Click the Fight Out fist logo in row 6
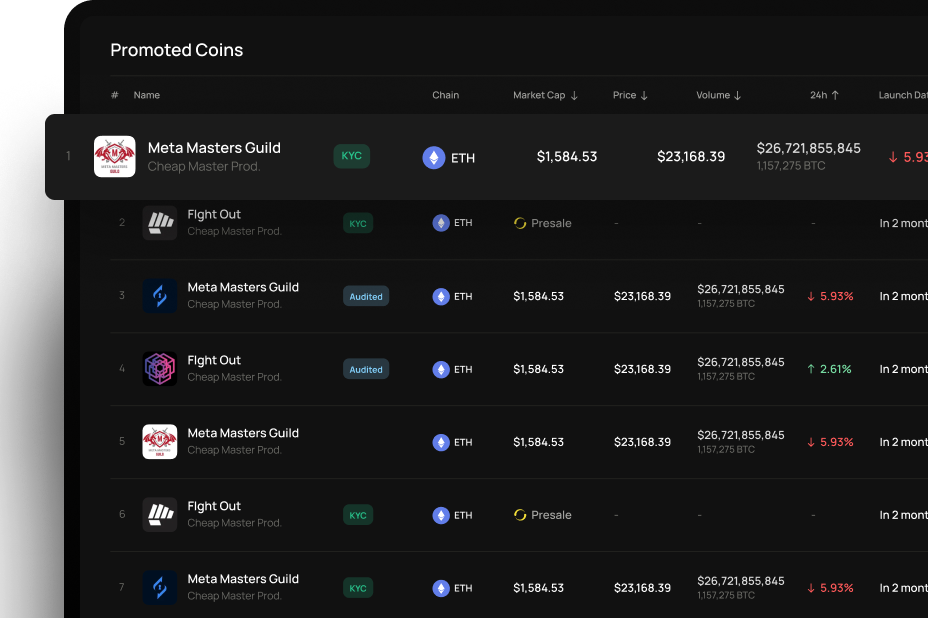Image resolution: width=928 pixels, height=618 pixels. coord(160,514)
